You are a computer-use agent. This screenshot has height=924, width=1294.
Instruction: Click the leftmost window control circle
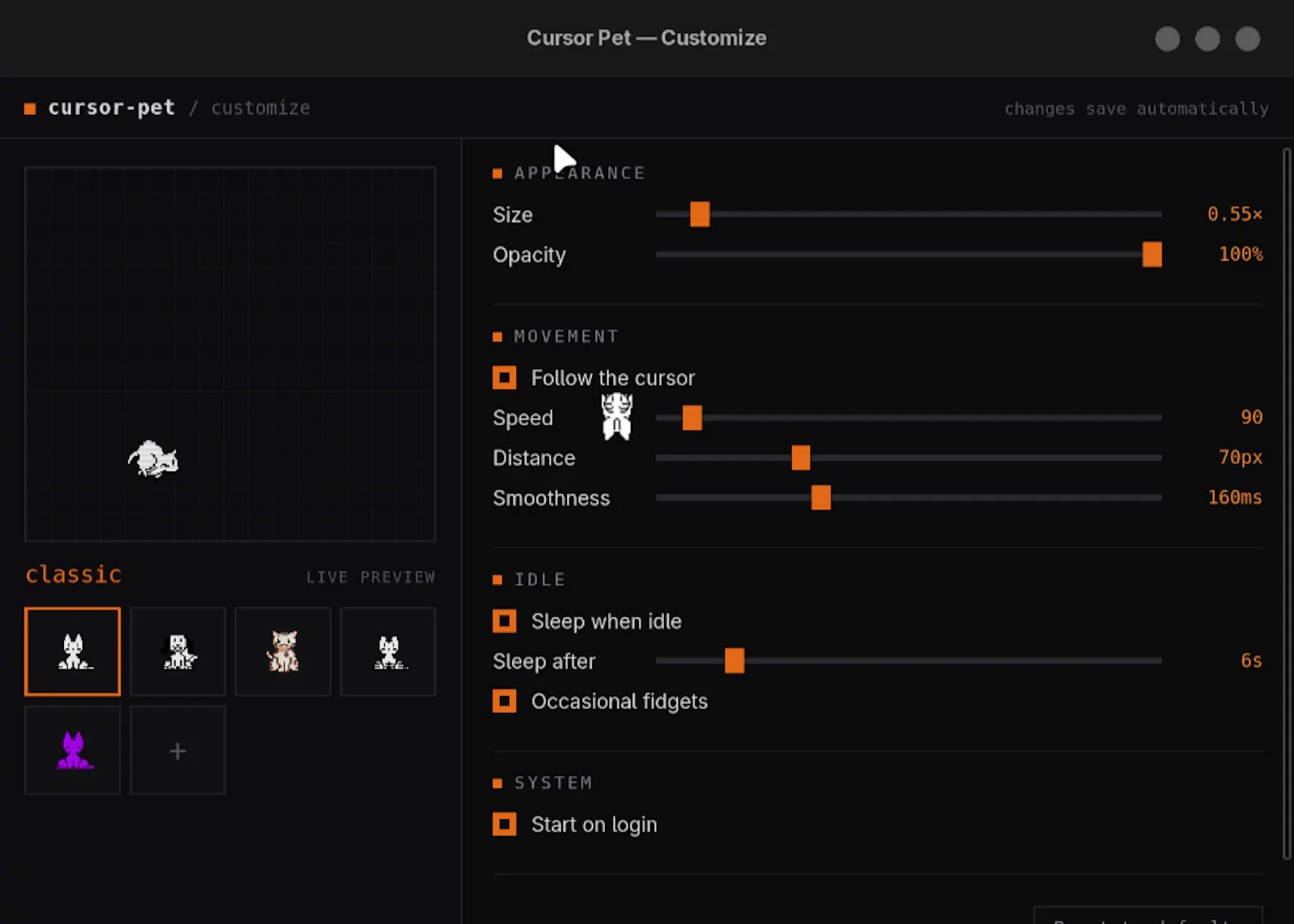click(x=1167, y=39)
